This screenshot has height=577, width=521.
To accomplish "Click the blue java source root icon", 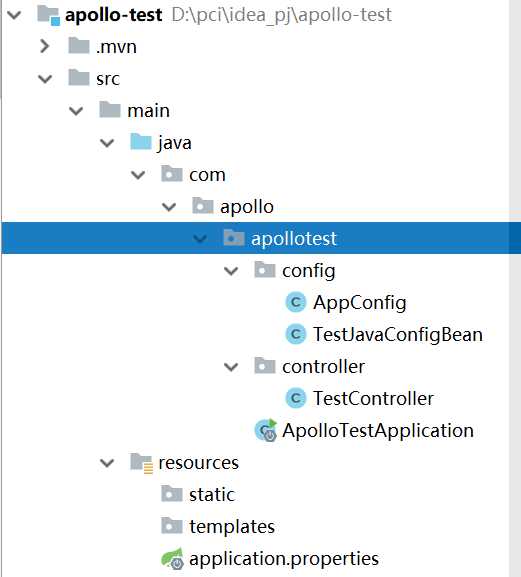I will tap(141, 142).
